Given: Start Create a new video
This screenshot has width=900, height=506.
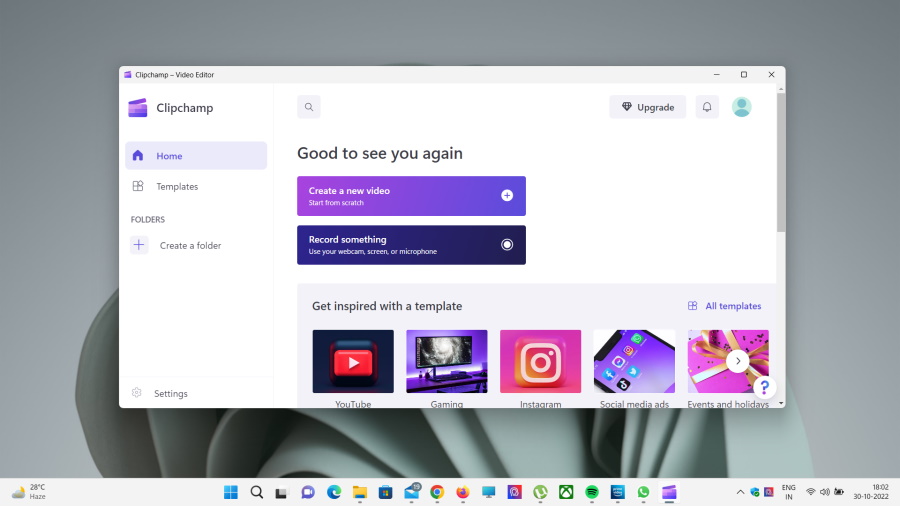Looking at the screenshot, I should pyautogui.click(x=411, y=196).
